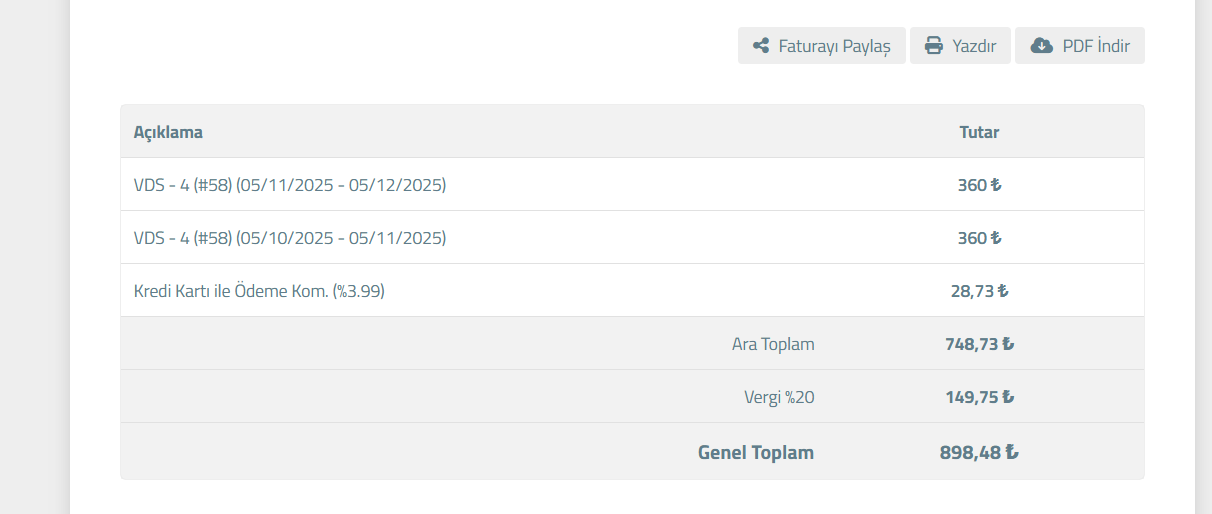Click the 149,75 ₺ tax amount
1212x514 pixels.
tap(979, 397)
